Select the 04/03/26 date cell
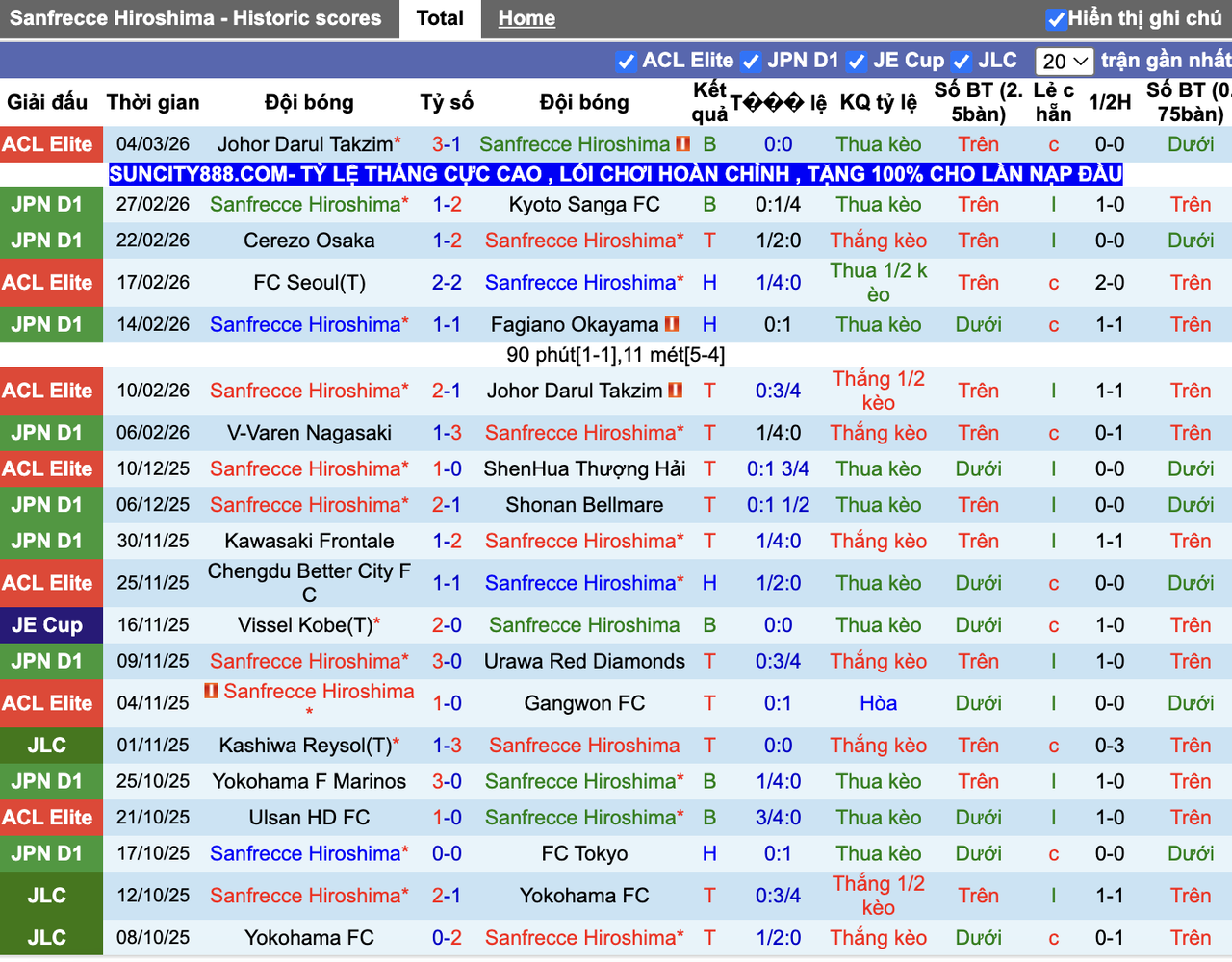The height and width of the screenshot is (962, 1232). coord(153,144)
